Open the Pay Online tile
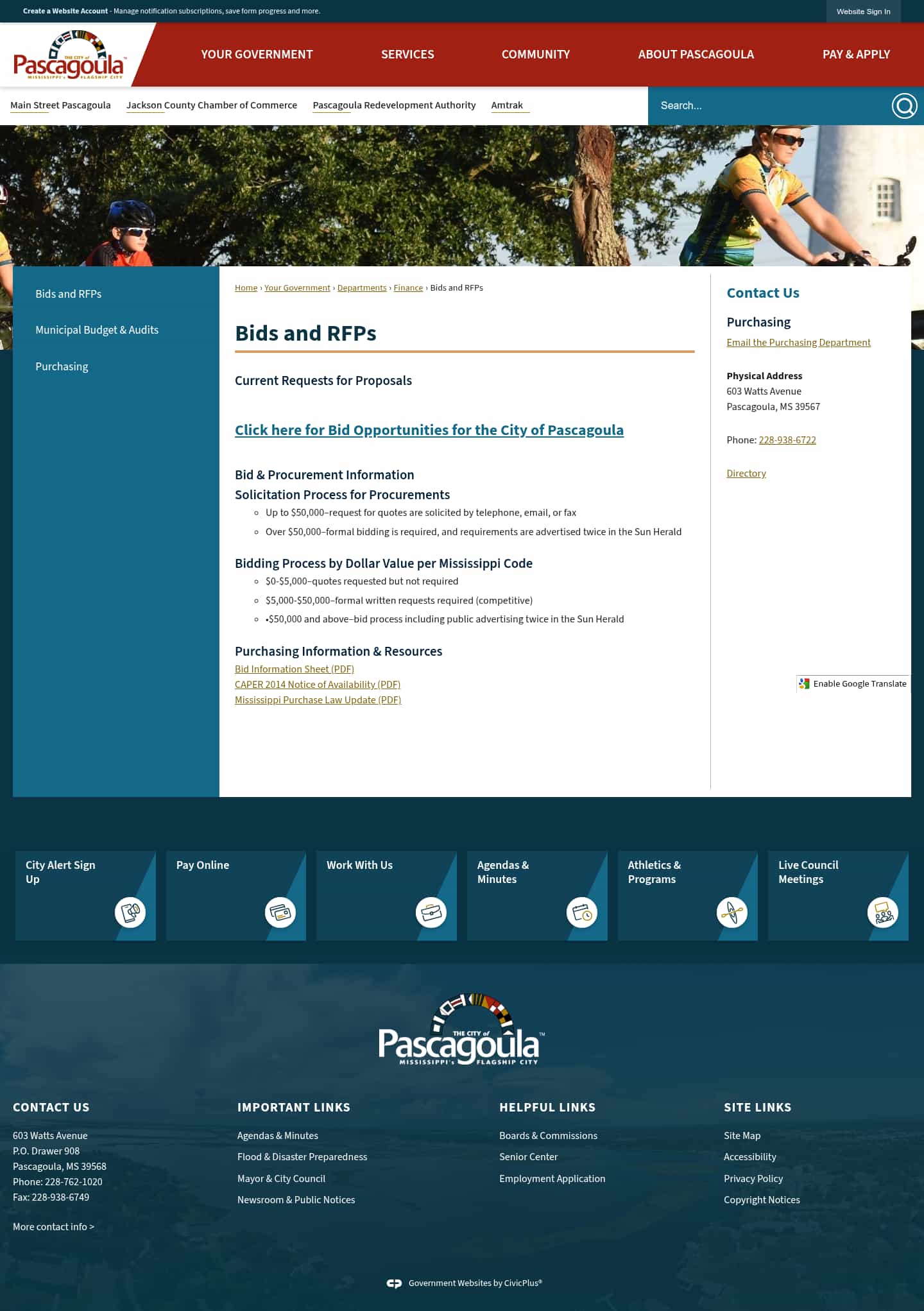 (236, 896)
